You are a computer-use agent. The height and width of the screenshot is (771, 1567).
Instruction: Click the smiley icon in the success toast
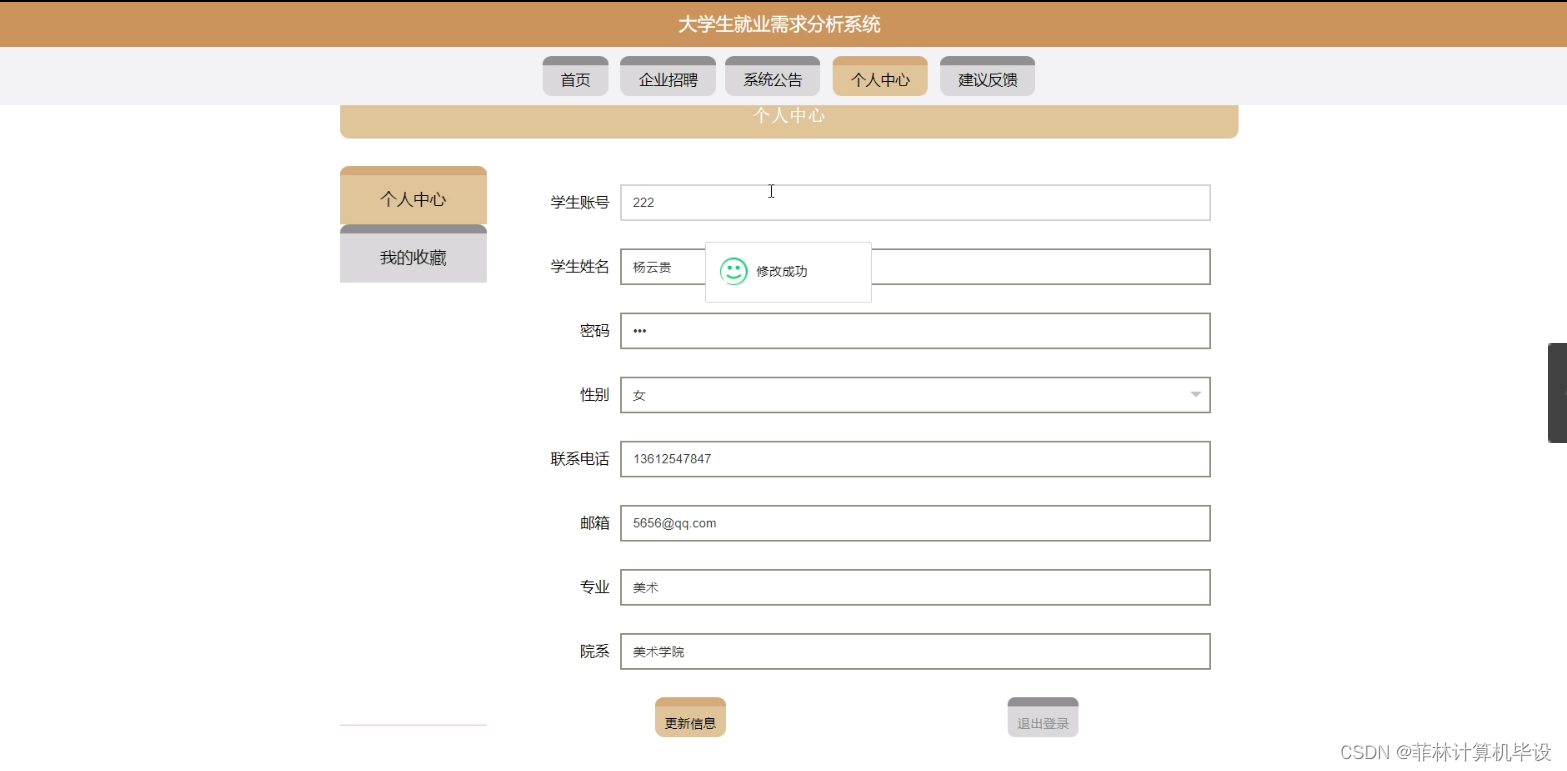tap(733, 271)
